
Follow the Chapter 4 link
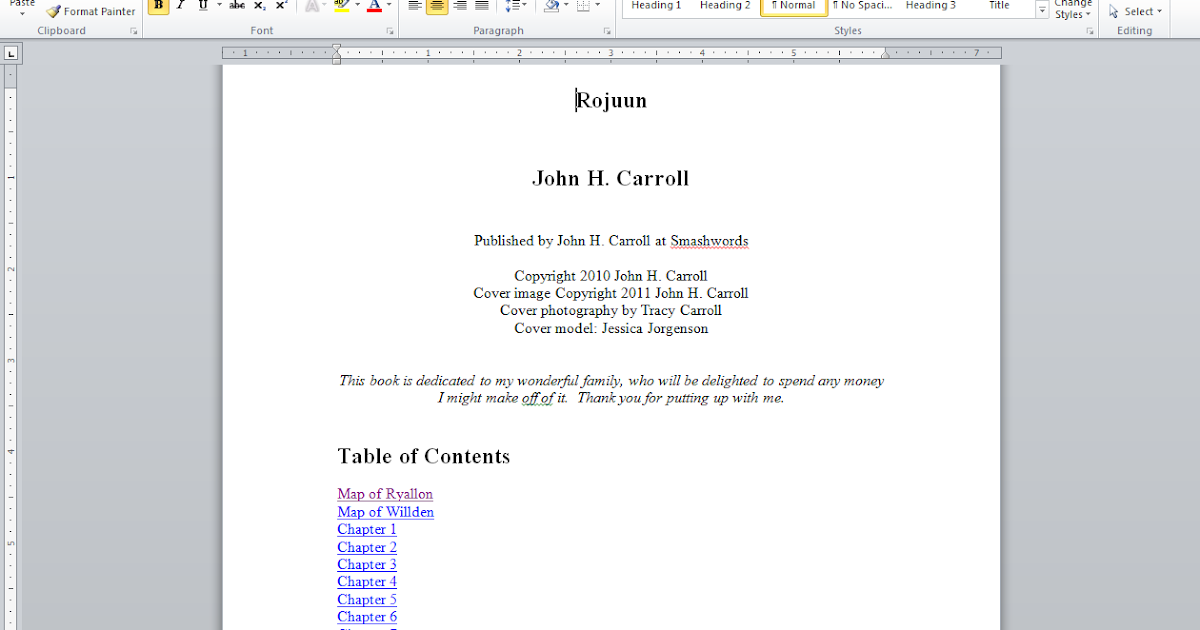367,581
